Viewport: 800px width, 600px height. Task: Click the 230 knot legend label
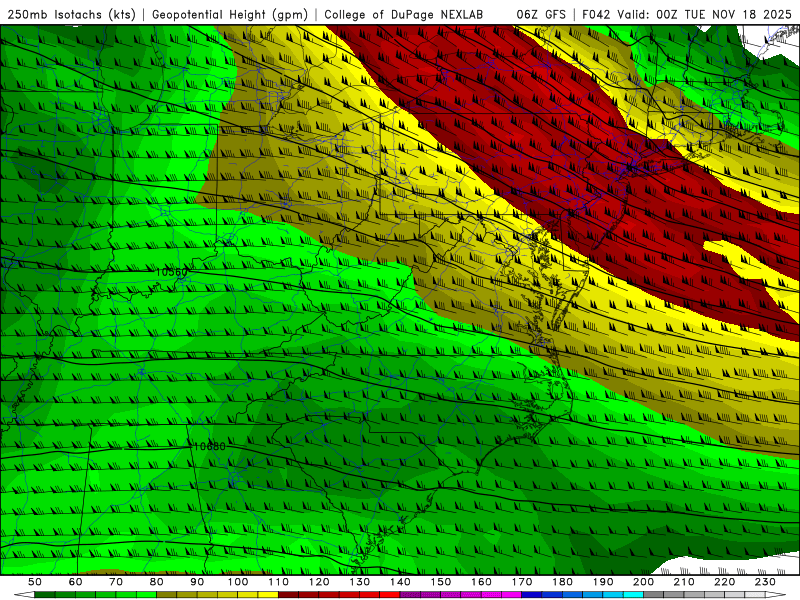tap(765, 582)
